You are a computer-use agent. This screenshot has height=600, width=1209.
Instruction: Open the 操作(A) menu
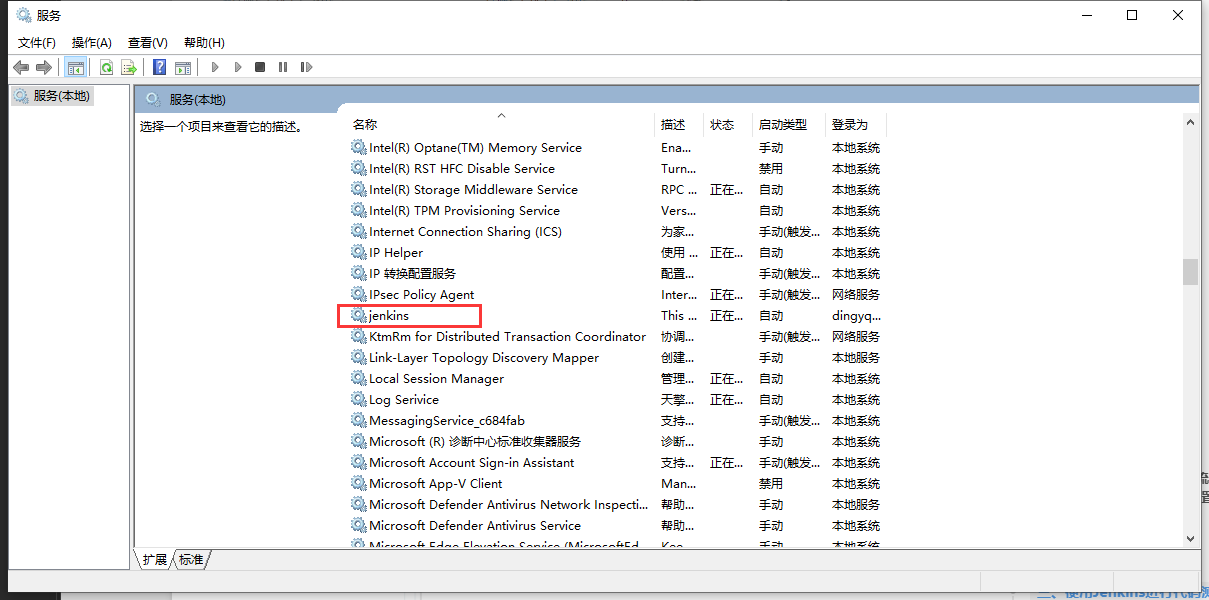coord(91,42)
